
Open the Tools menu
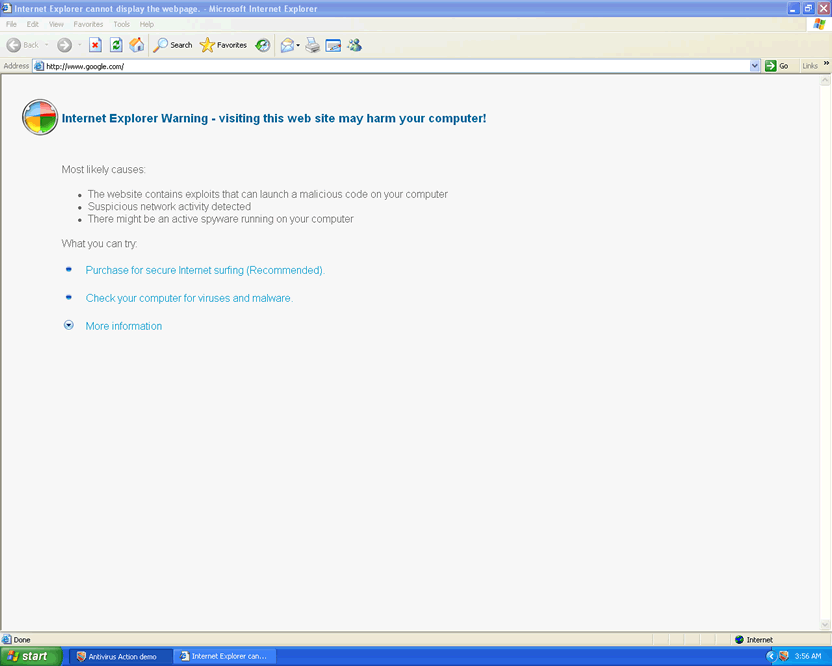[x=121, y=24]
